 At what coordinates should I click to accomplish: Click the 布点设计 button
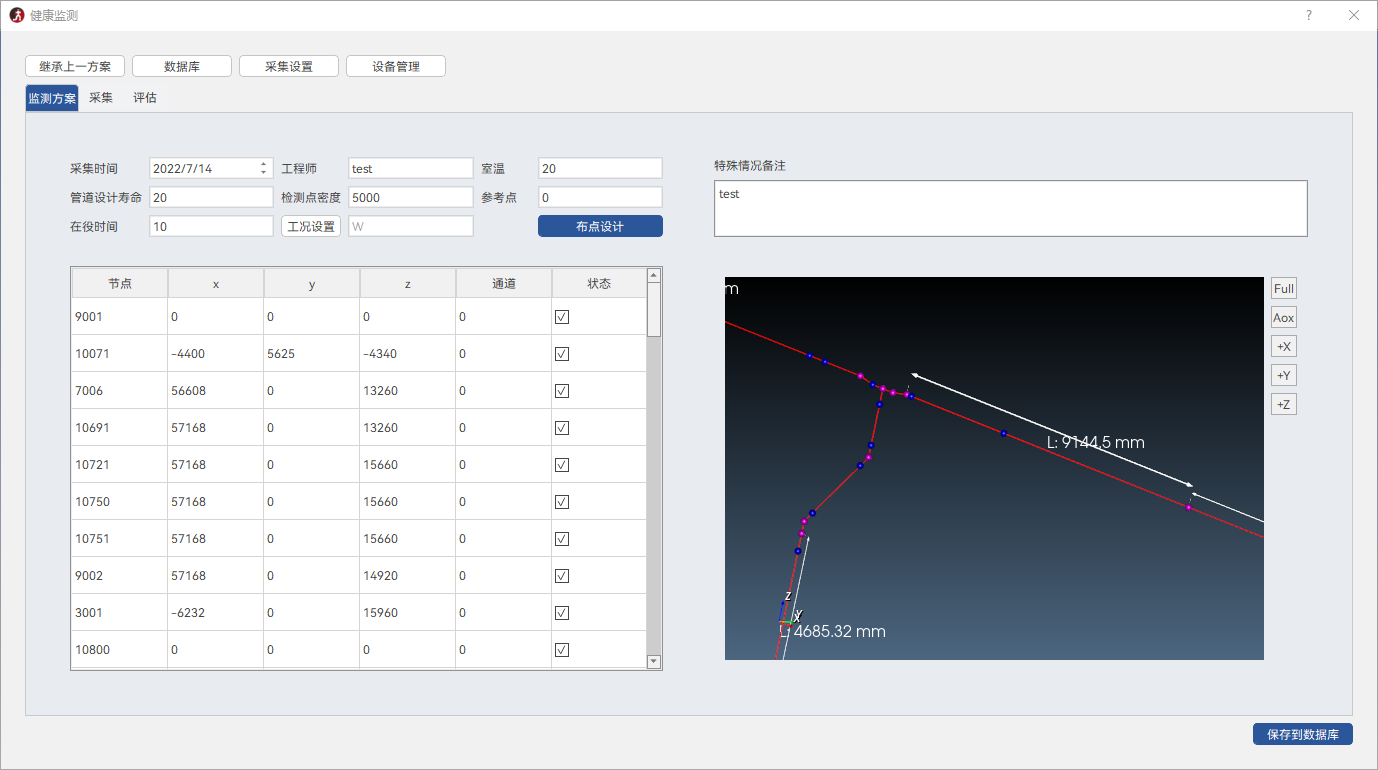600,226
